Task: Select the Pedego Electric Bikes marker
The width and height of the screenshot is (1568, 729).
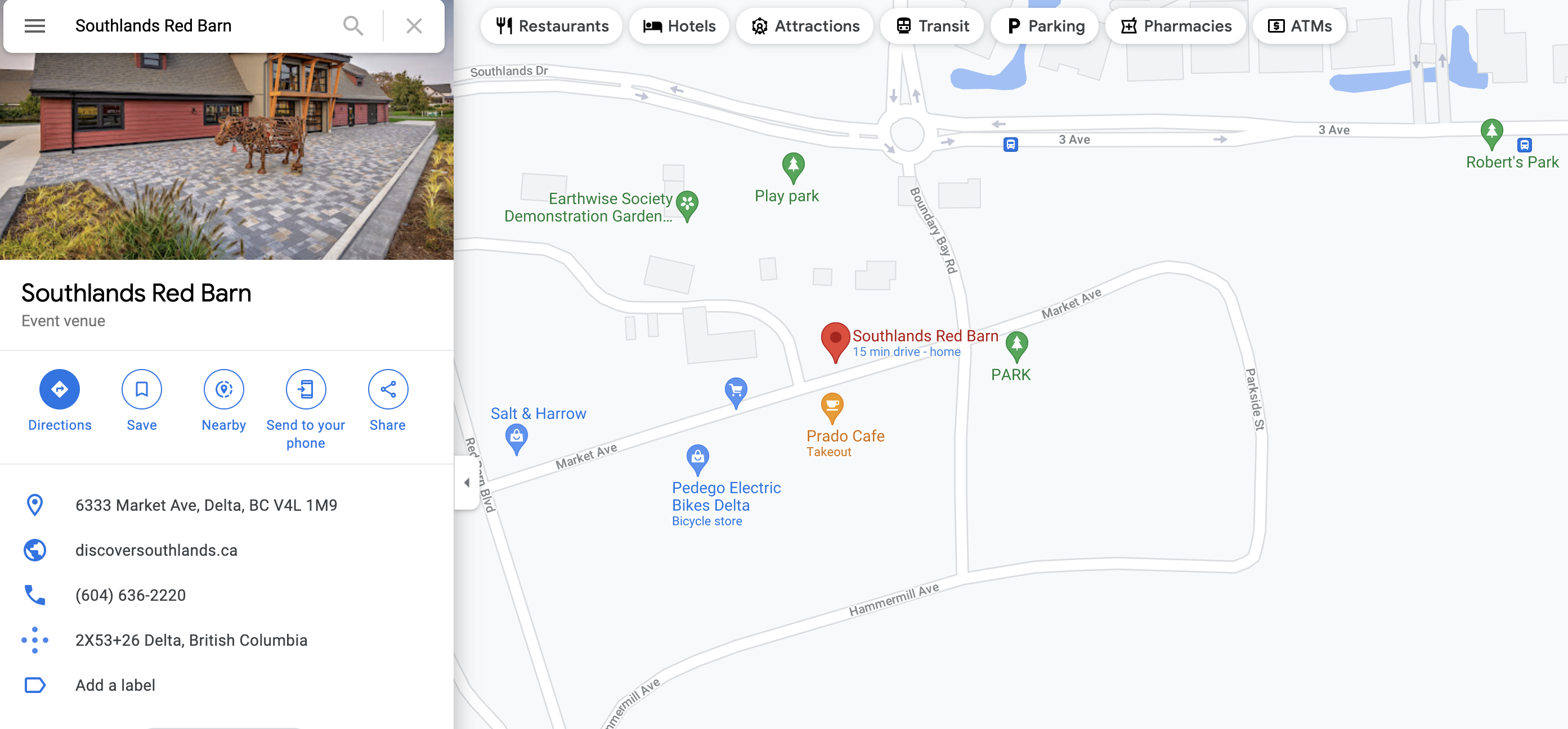Action: point(697,460)
